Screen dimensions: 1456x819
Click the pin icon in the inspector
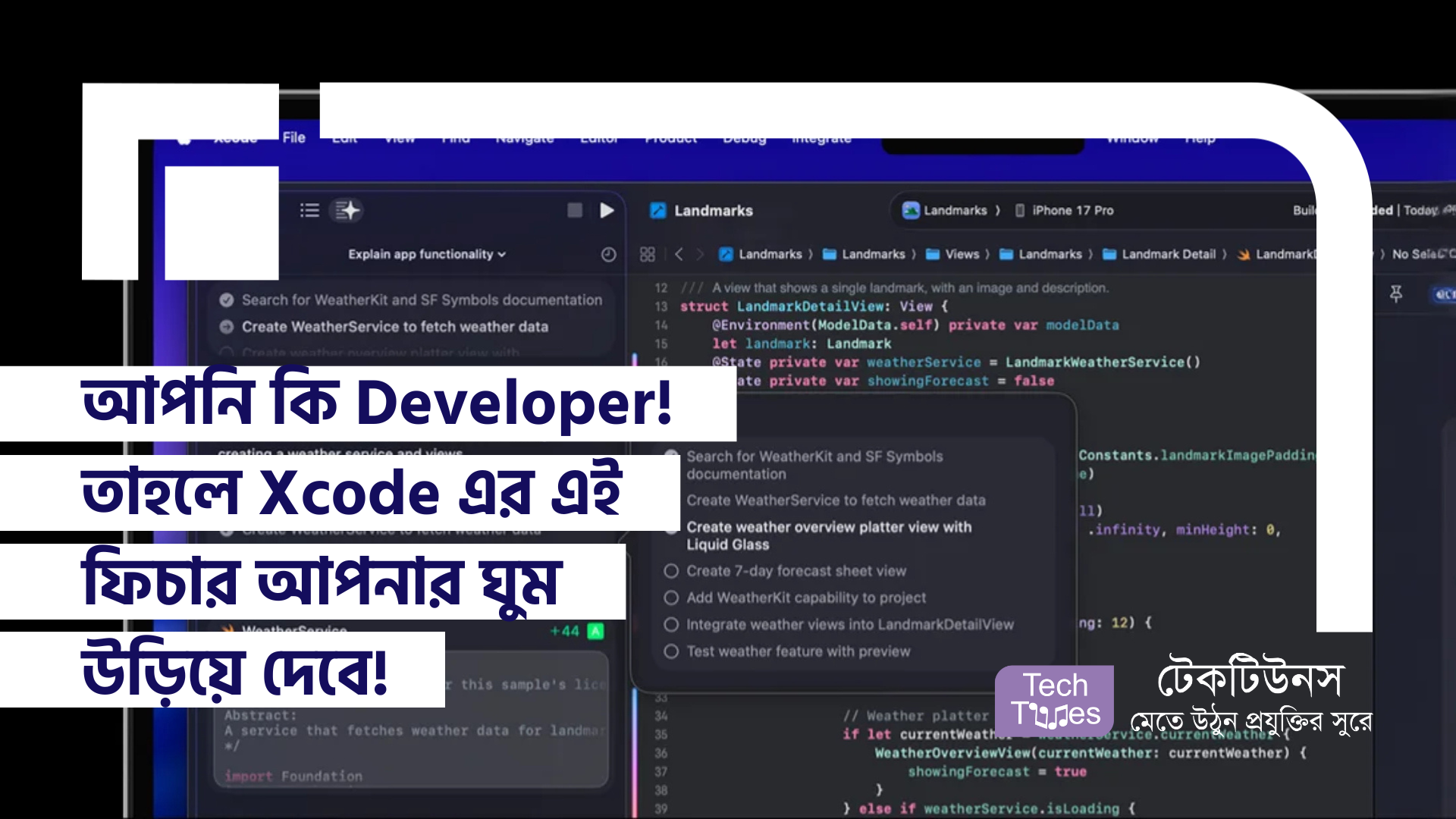click(1396, 293)
